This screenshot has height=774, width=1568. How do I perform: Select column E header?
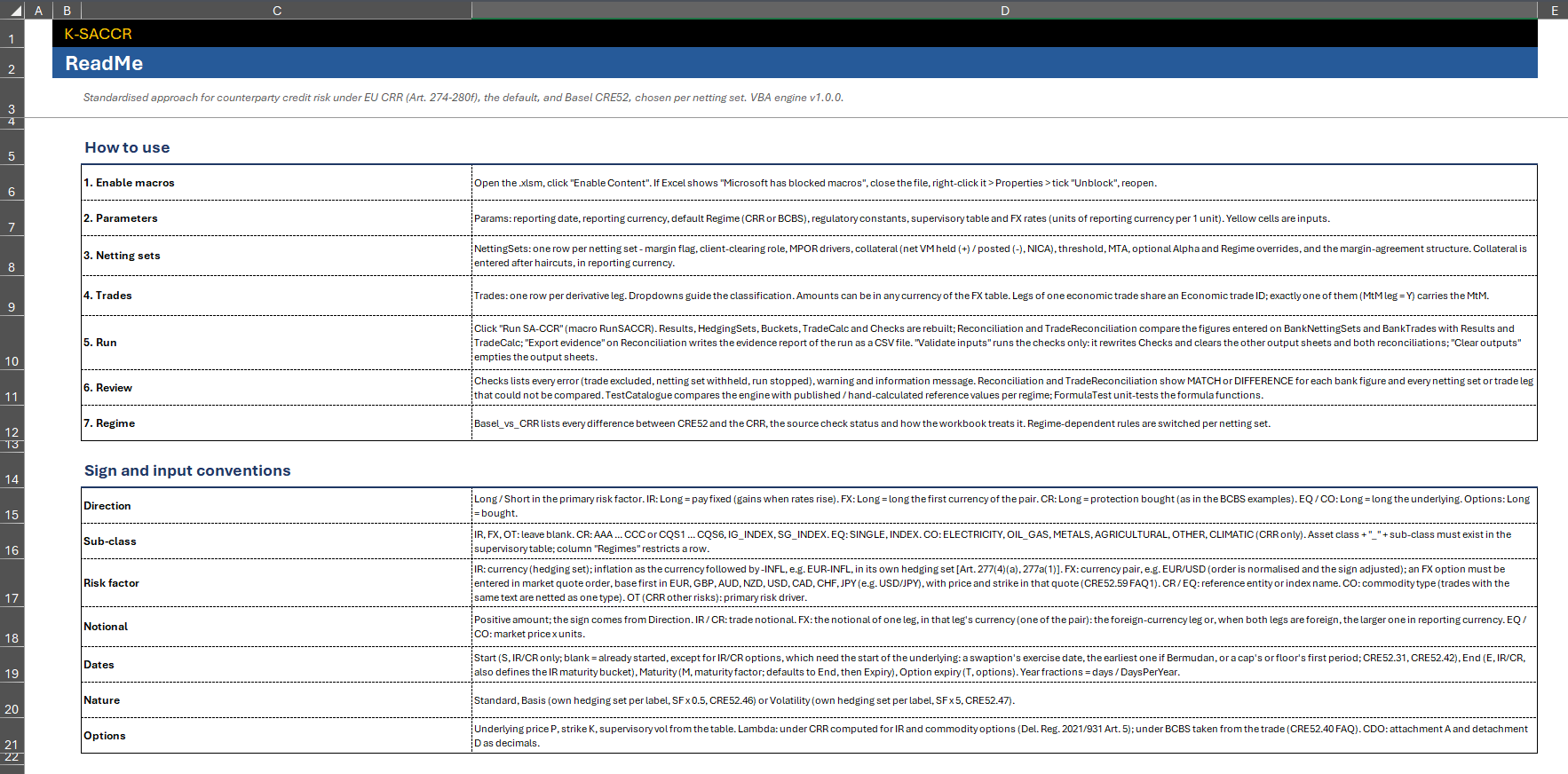1553,10
